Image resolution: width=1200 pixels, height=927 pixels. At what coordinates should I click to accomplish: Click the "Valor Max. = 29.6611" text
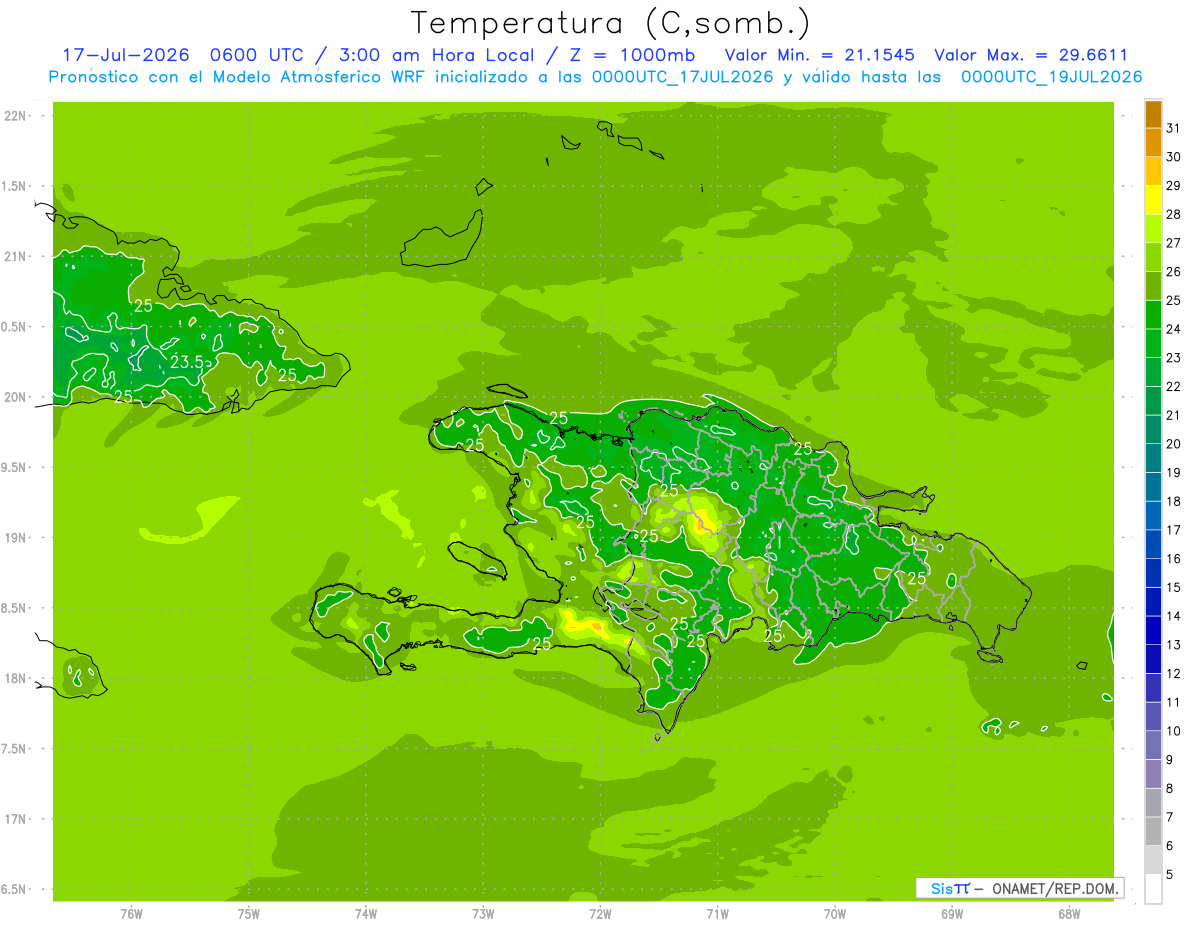1031,55
